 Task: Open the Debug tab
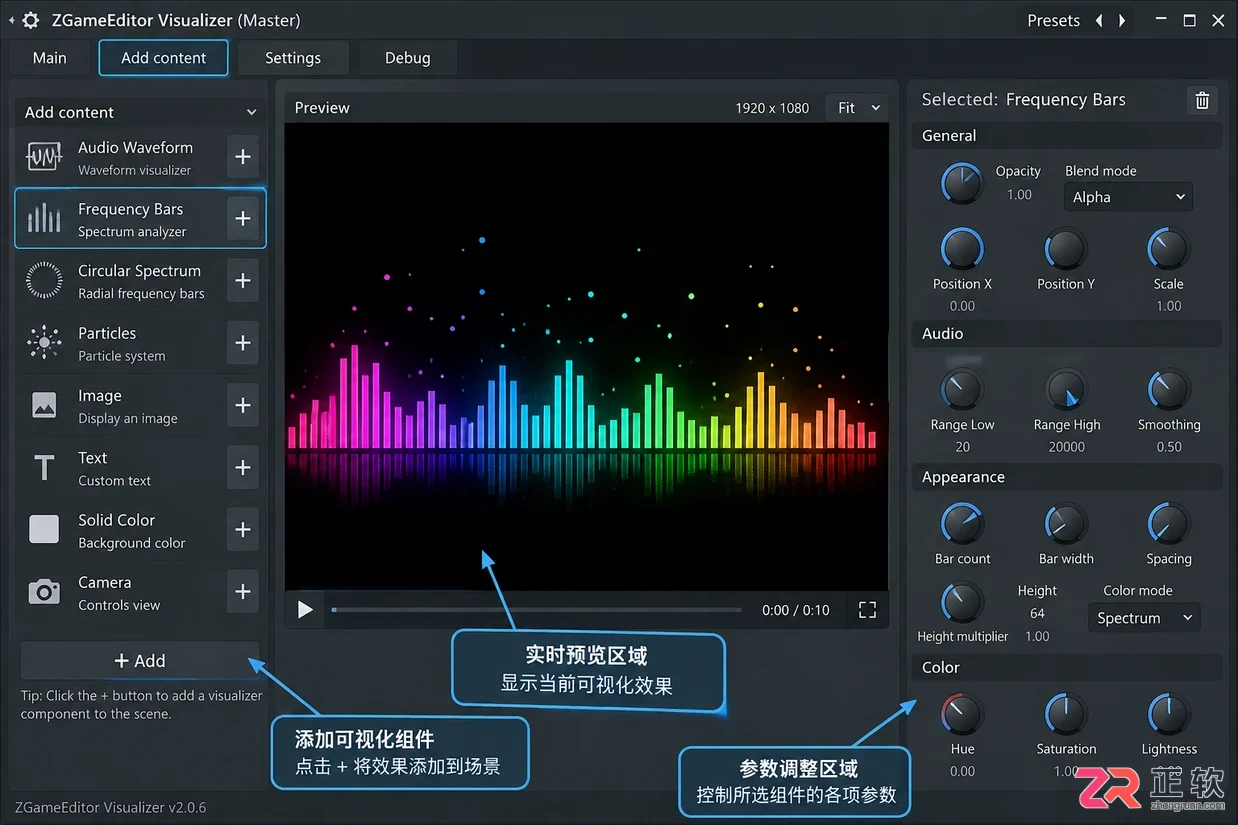[408, 58]
